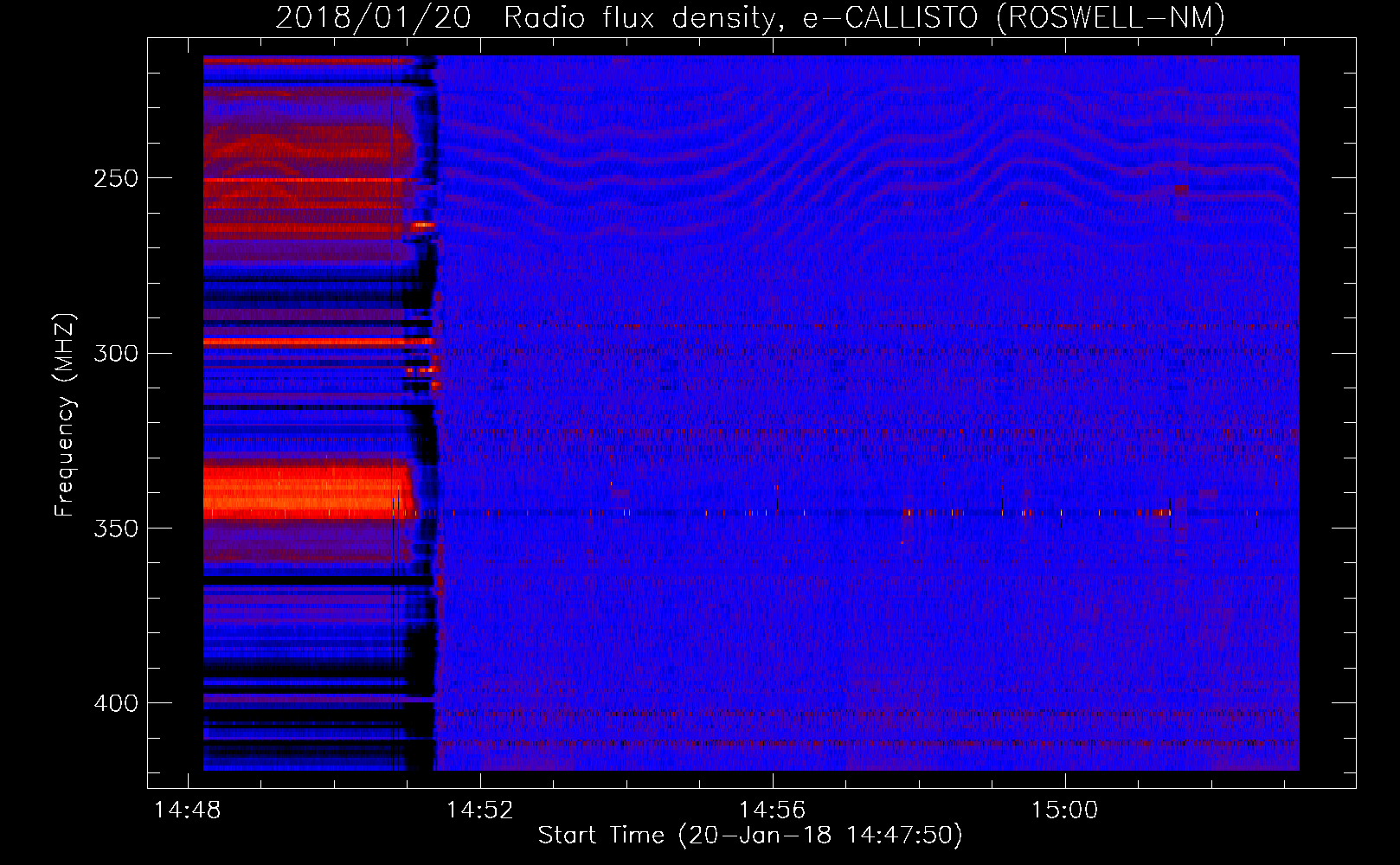
Task: Click the 'Start Time (20-Jan-18 14:47:50)' axis label
Action: [750, 836]
